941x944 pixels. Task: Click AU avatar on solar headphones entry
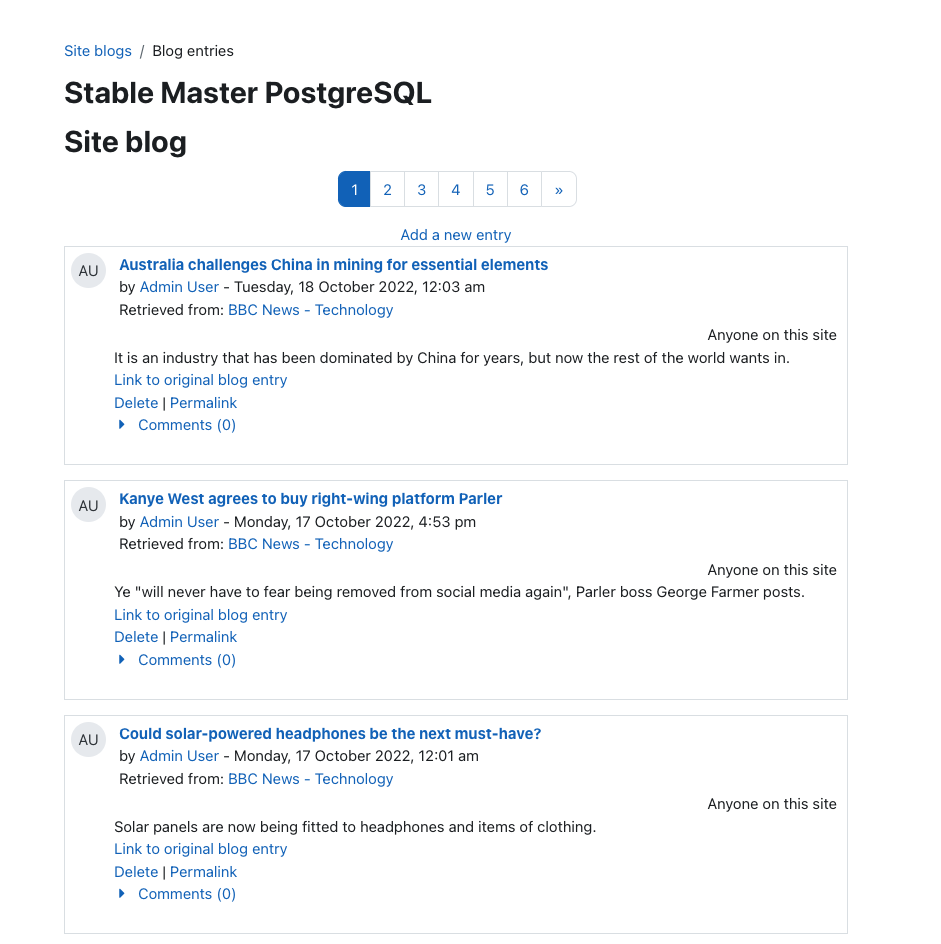89,740
